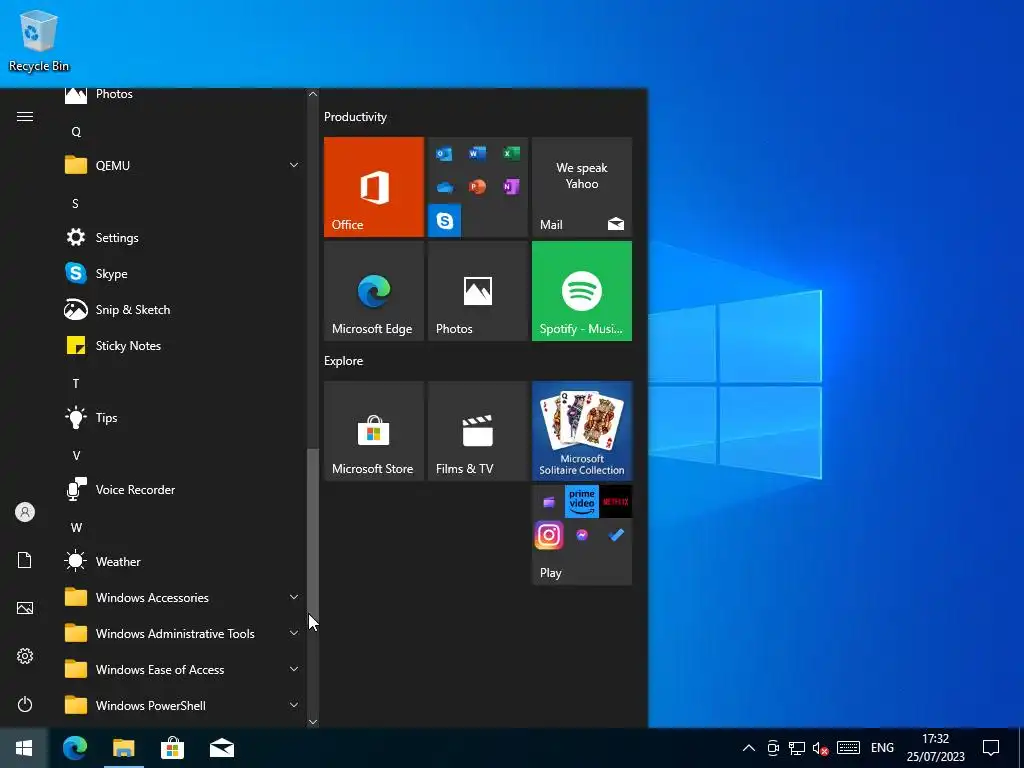Open Instagram in the Play folder
Viewport: 1024px width, 768px height.
tap(549, 536)
